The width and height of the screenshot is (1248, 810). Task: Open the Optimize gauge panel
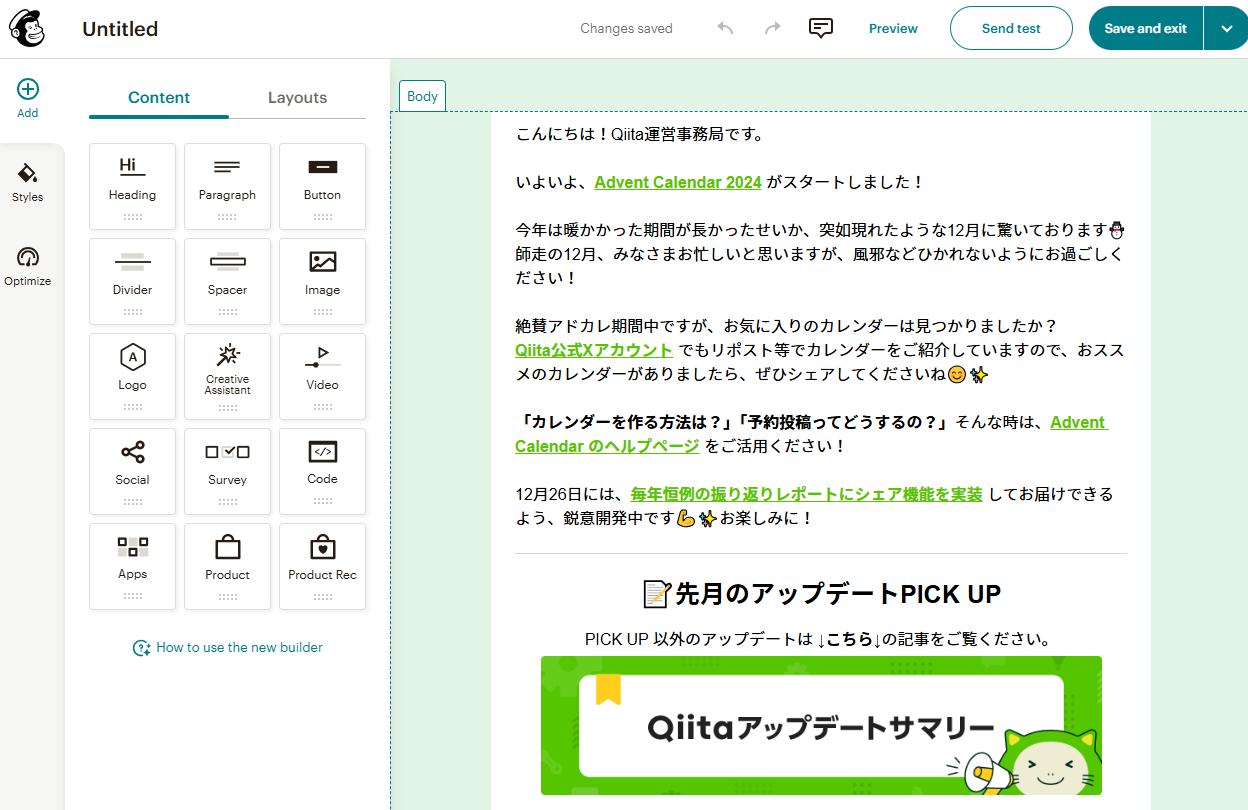click(x=28, y=267)
